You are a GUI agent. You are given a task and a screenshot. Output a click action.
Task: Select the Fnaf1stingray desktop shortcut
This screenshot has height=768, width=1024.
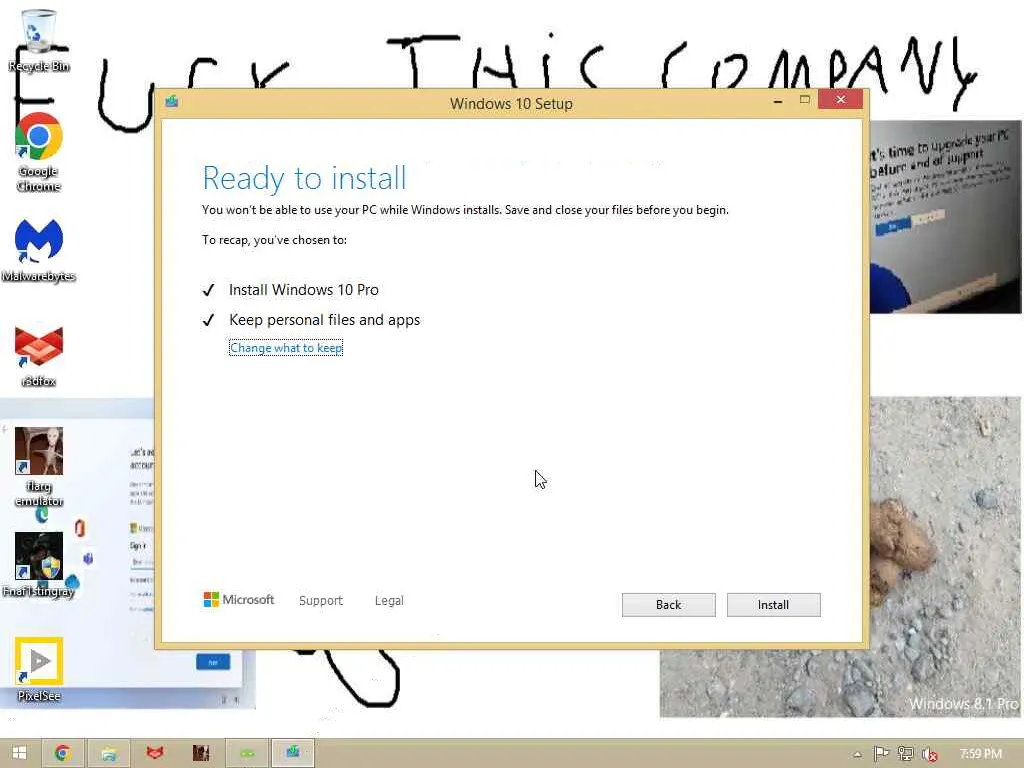click(x=39, y=565)
